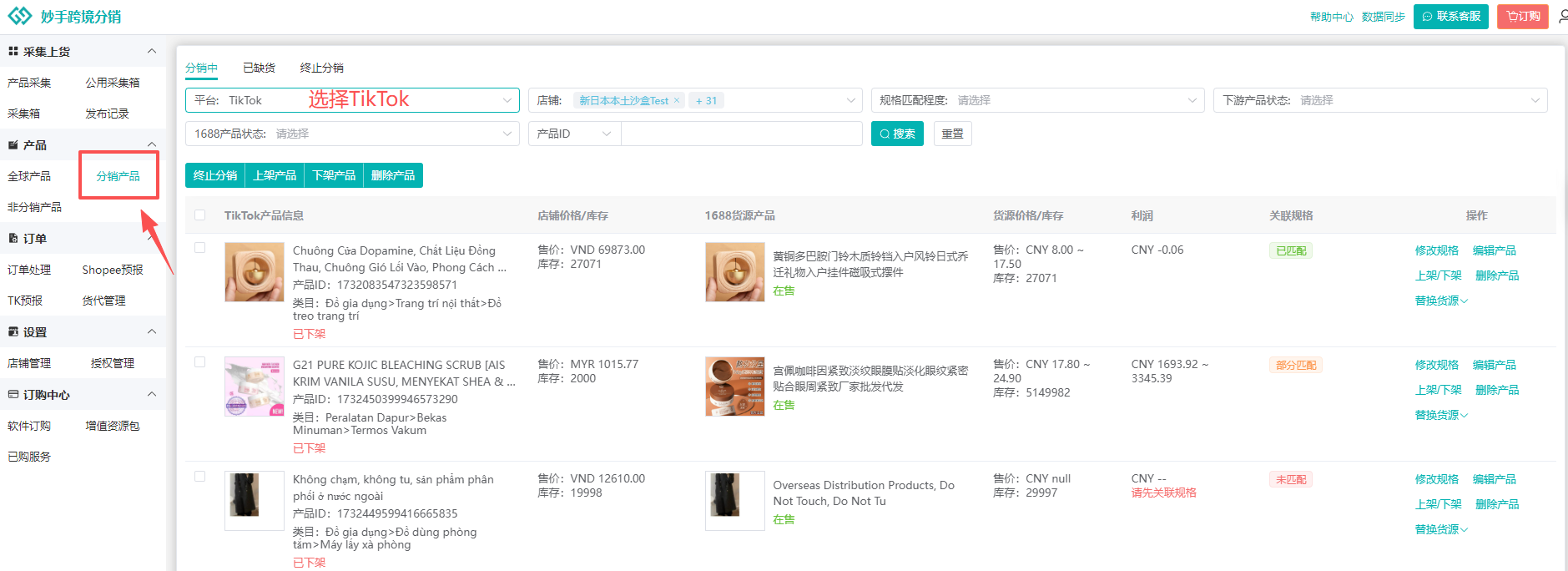Switch to the 终止分销 tab
Image resolution: width=1568 pixels, height=571 pixels.
[x=322, y=68]
